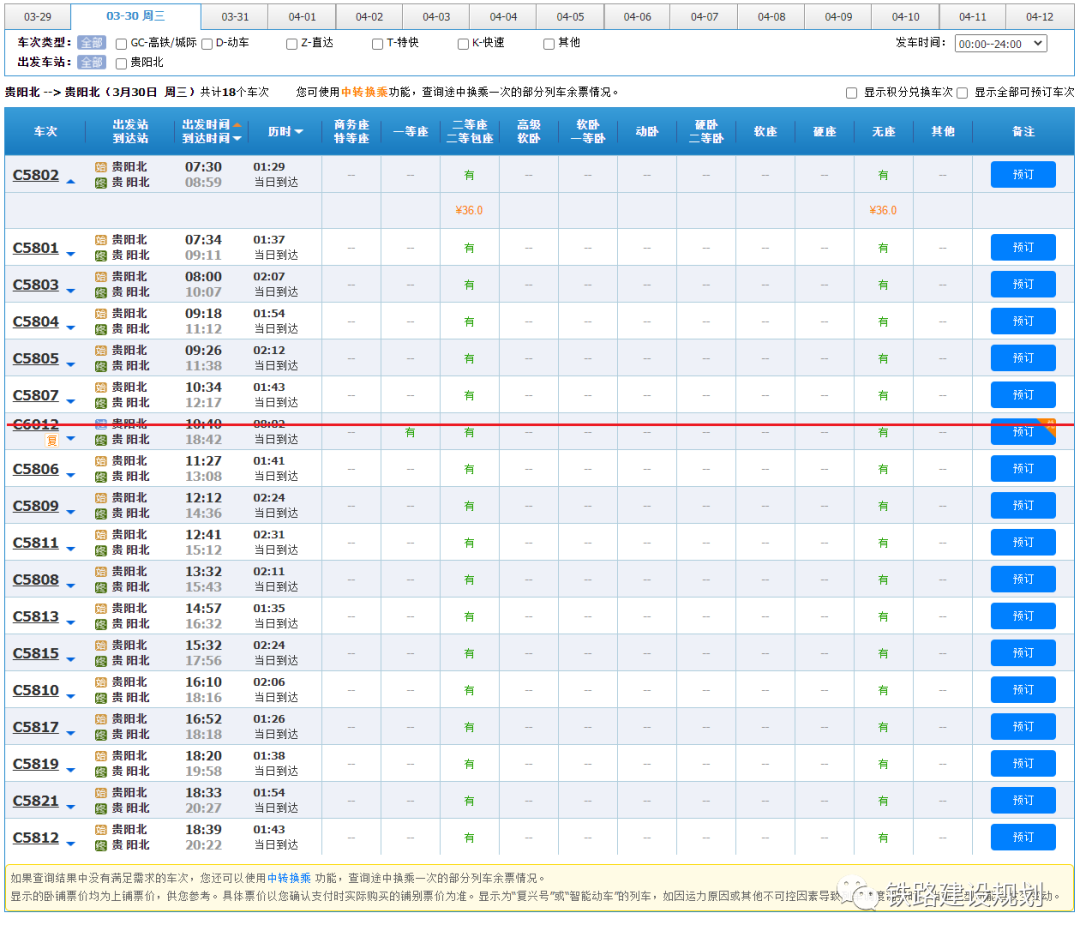Click the origin station icon in row C5812
The height and width of the screenshot is (943, 1080).
101,830
